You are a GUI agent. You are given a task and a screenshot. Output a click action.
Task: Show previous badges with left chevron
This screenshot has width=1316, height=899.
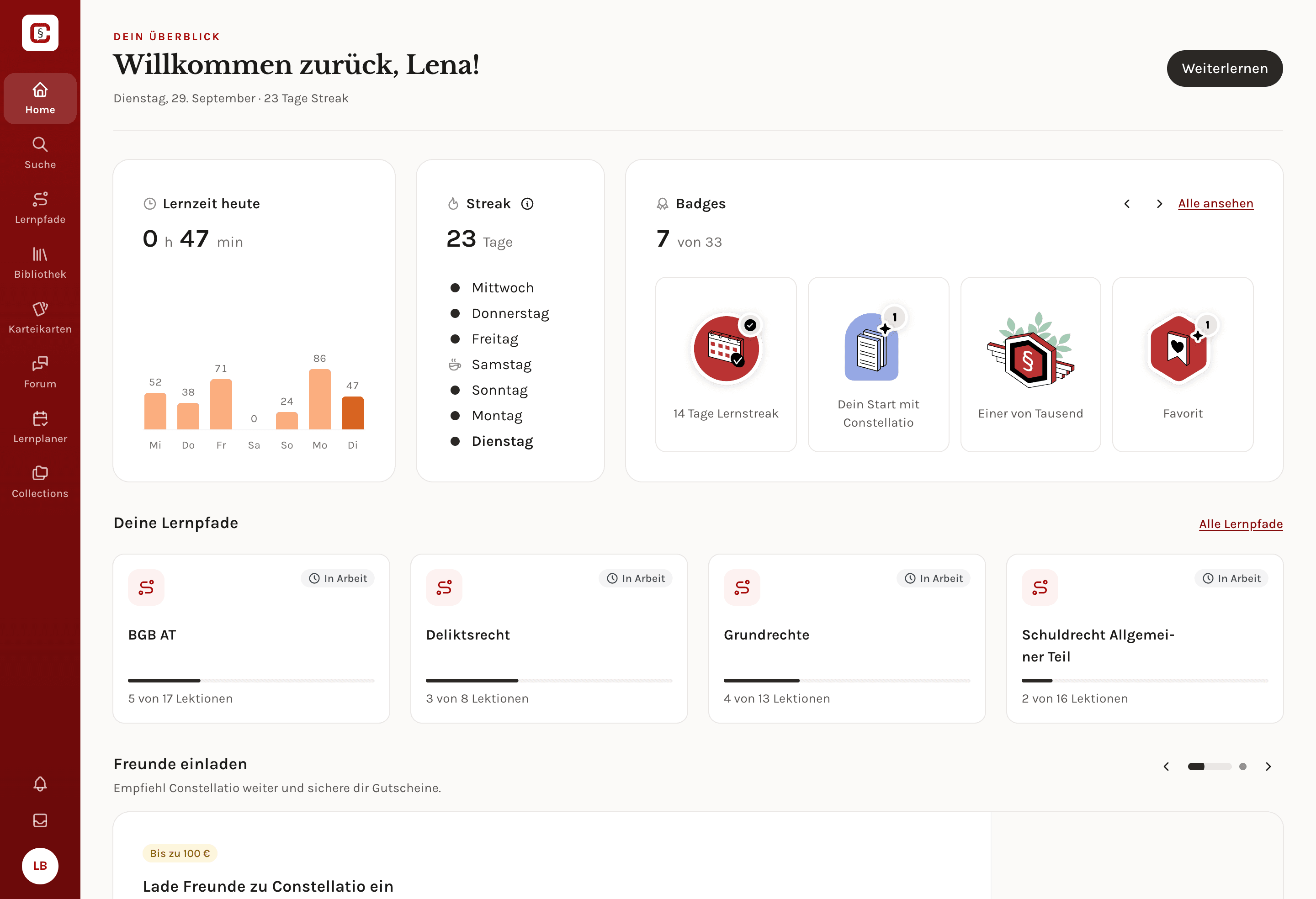coord(1127,204)
